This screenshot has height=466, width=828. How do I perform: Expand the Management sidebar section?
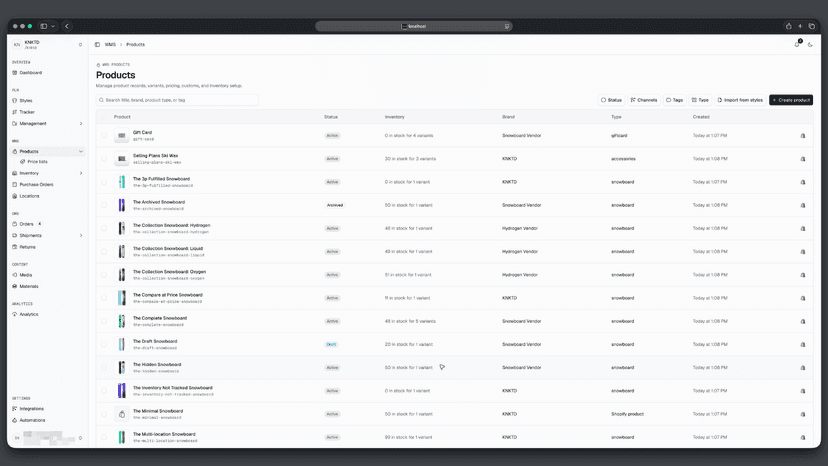[x=81, y=124]
